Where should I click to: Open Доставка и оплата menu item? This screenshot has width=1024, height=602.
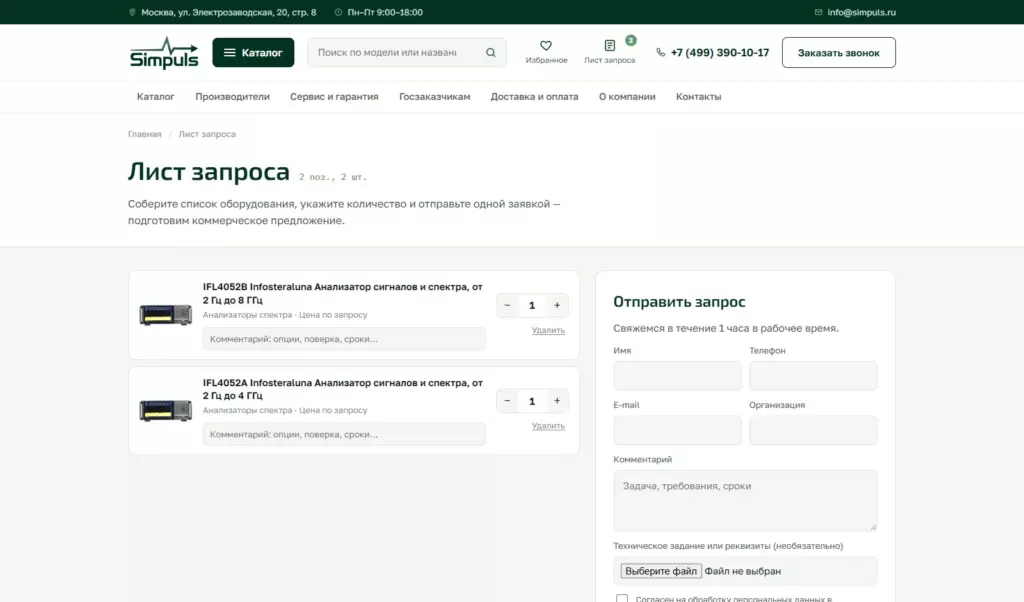[534, 97]
